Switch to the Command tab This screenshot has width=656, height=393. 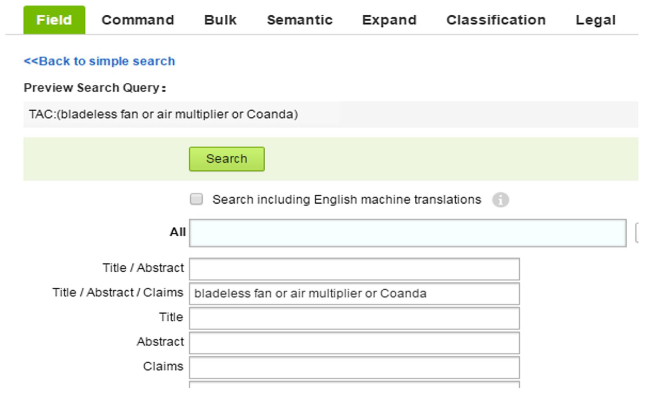[138, 20]
